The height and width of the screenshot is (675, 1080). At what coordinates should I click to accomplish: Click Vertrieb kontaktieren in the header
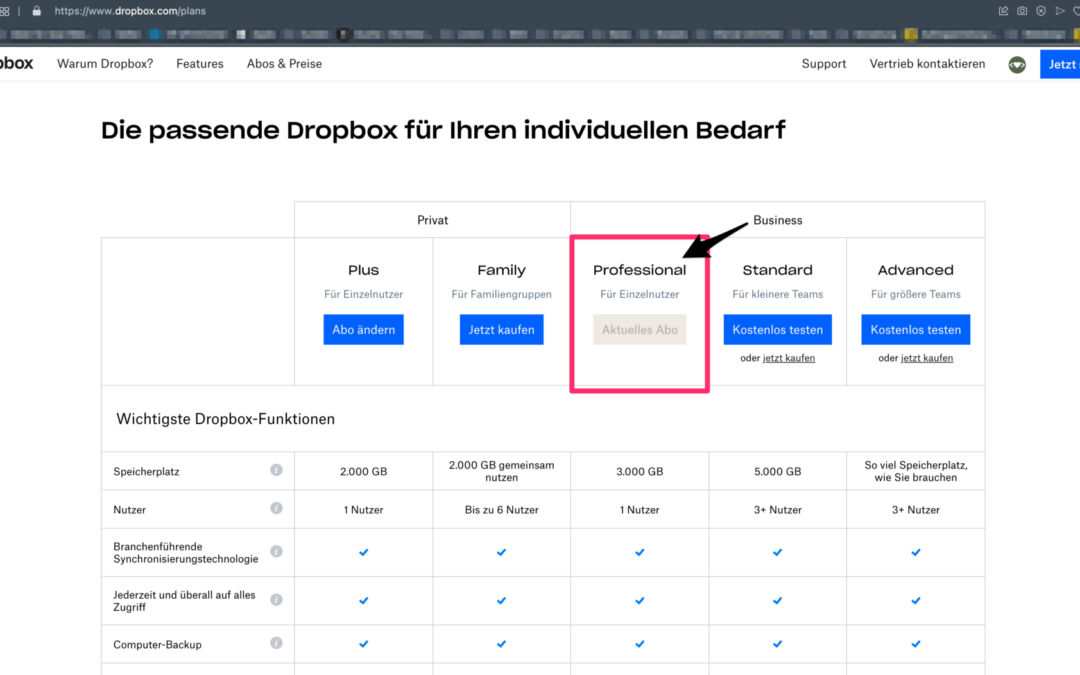pos(927,64)
